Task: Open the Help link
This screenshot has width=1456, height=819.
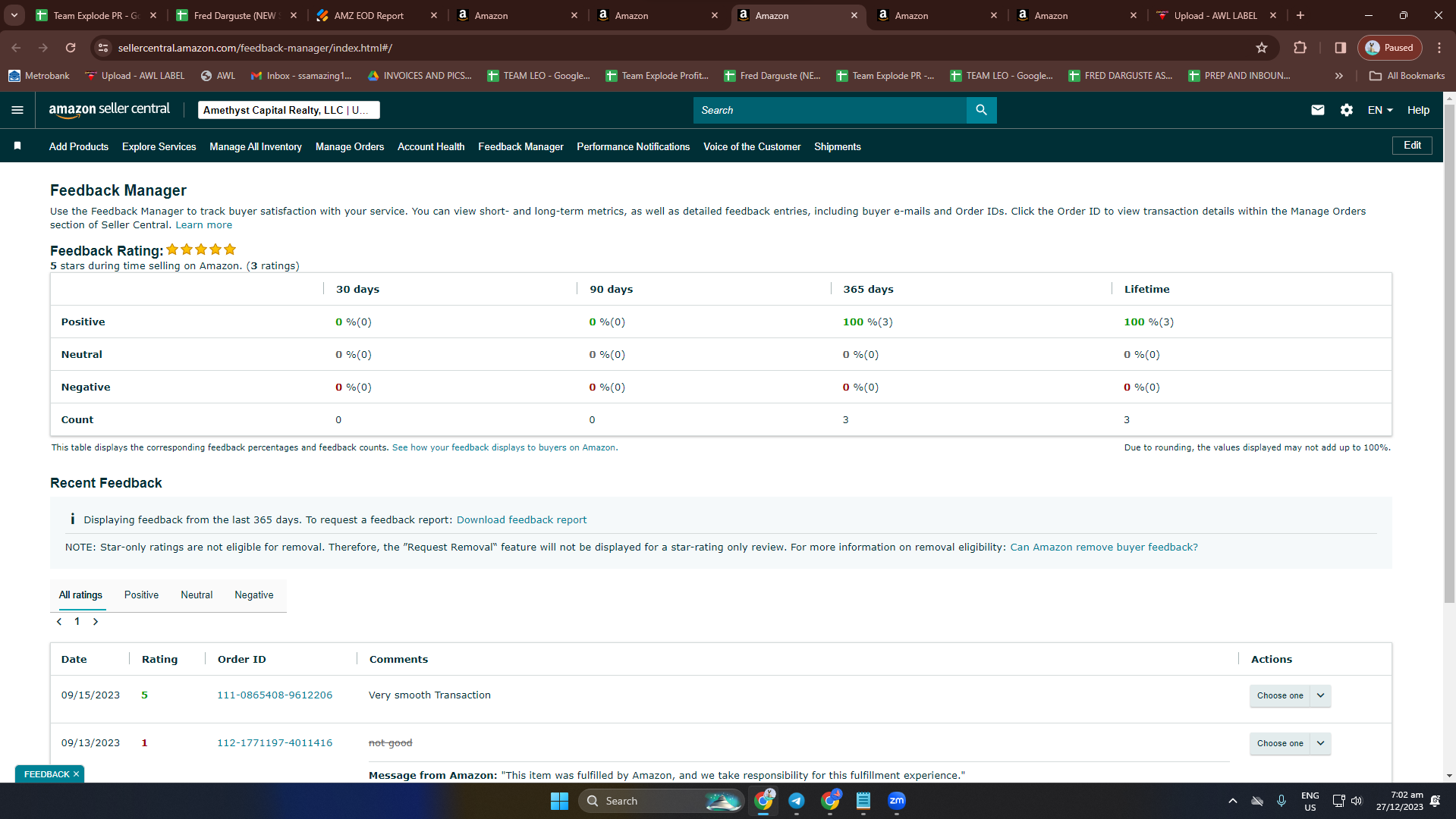Action: tap(1418, 110)
